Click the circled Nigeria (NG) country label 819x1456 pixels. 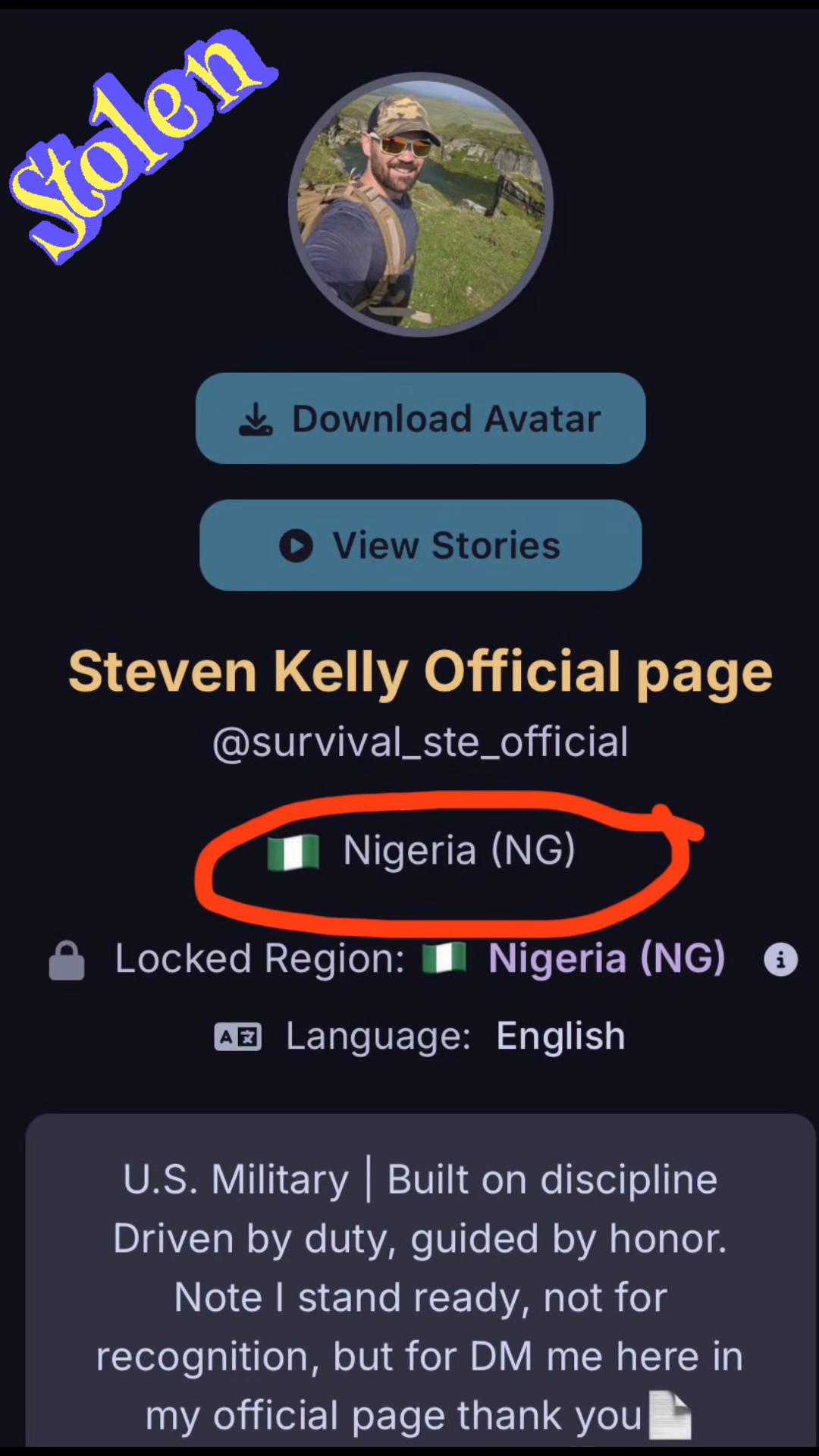tap(460, 850)
